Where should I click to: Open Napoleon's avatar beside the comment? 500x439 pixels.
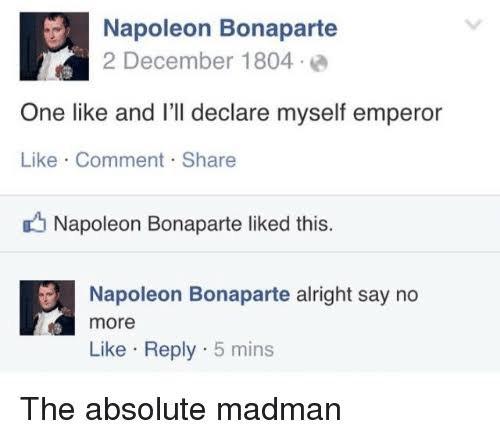[x=47, y=308]
